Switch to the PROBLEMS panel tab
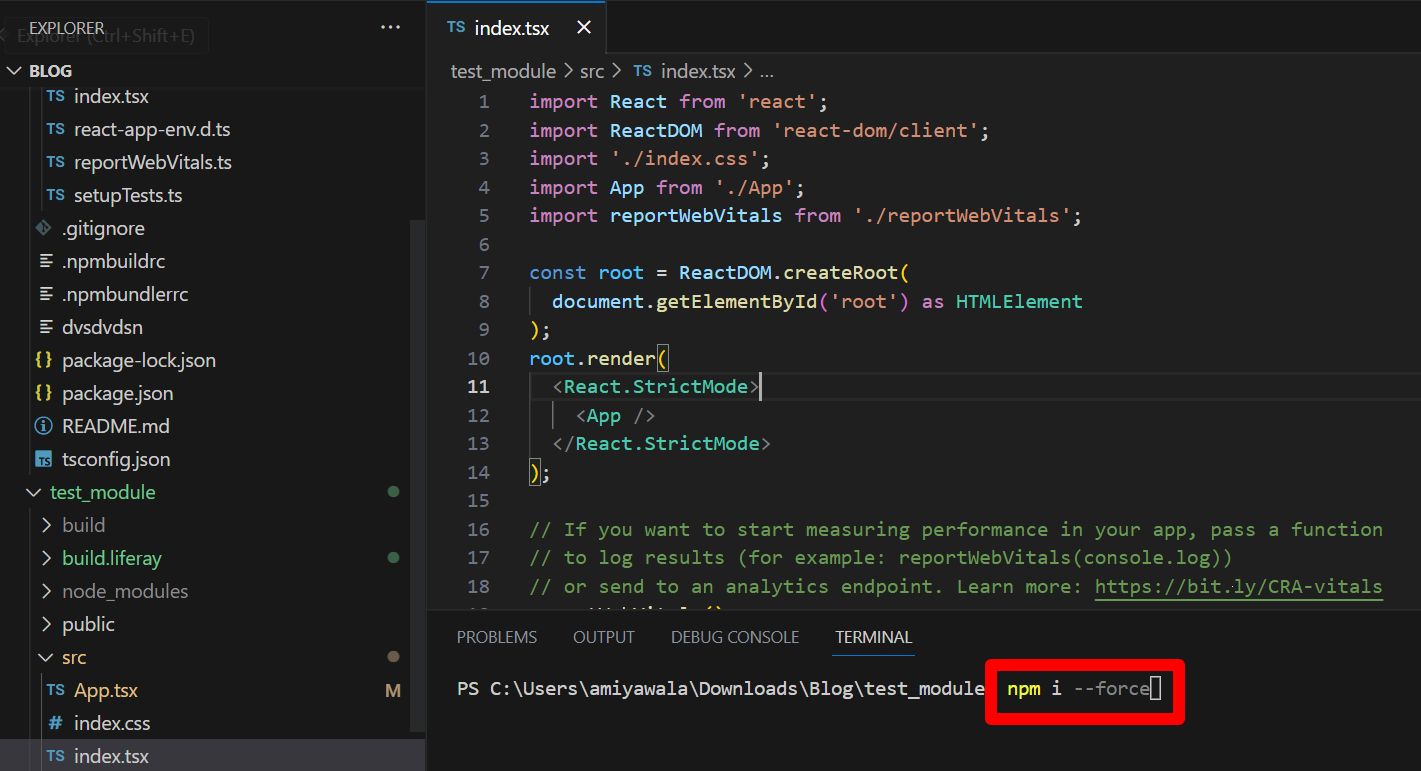1421x771 pixels. [x=497, y=637]
